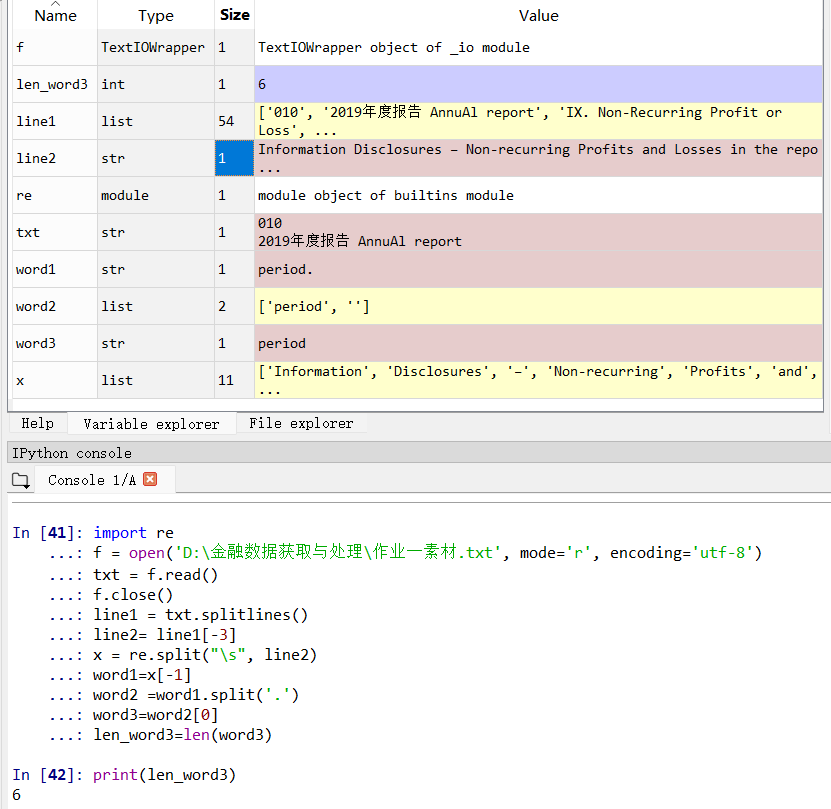Click the type 'TextIOWrapper' of f
Image resolution: width=831 pixels, height=809 pixels.
(156, 48)
